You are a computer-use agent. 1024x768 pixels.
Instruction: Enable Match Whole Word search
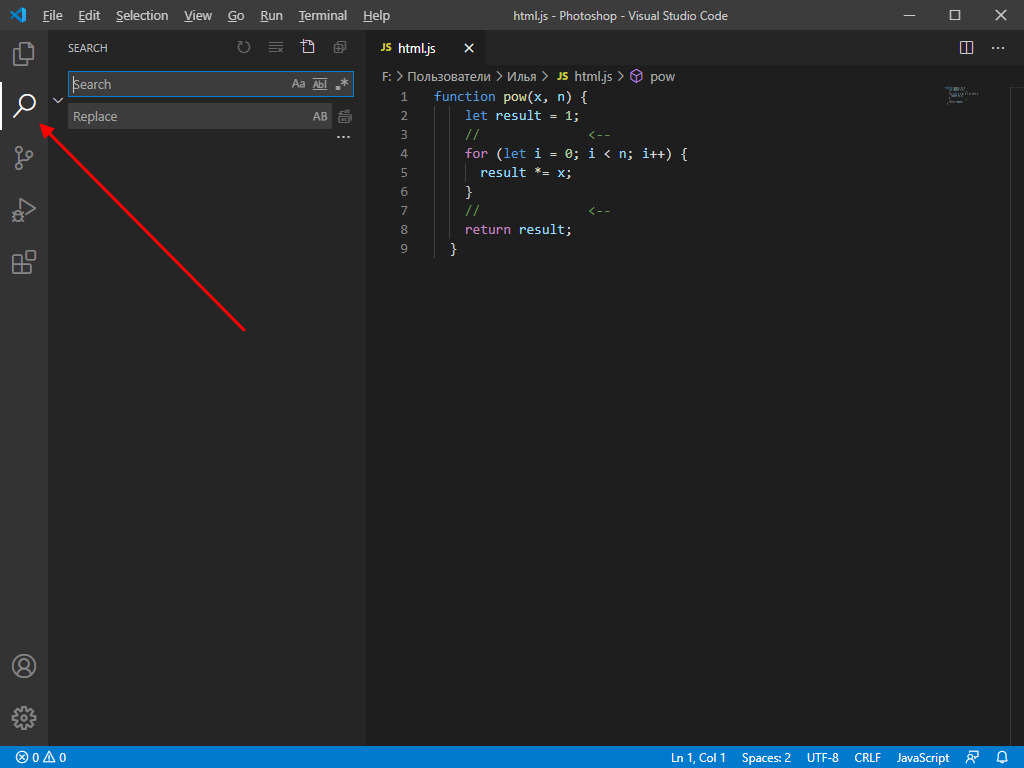318,84
